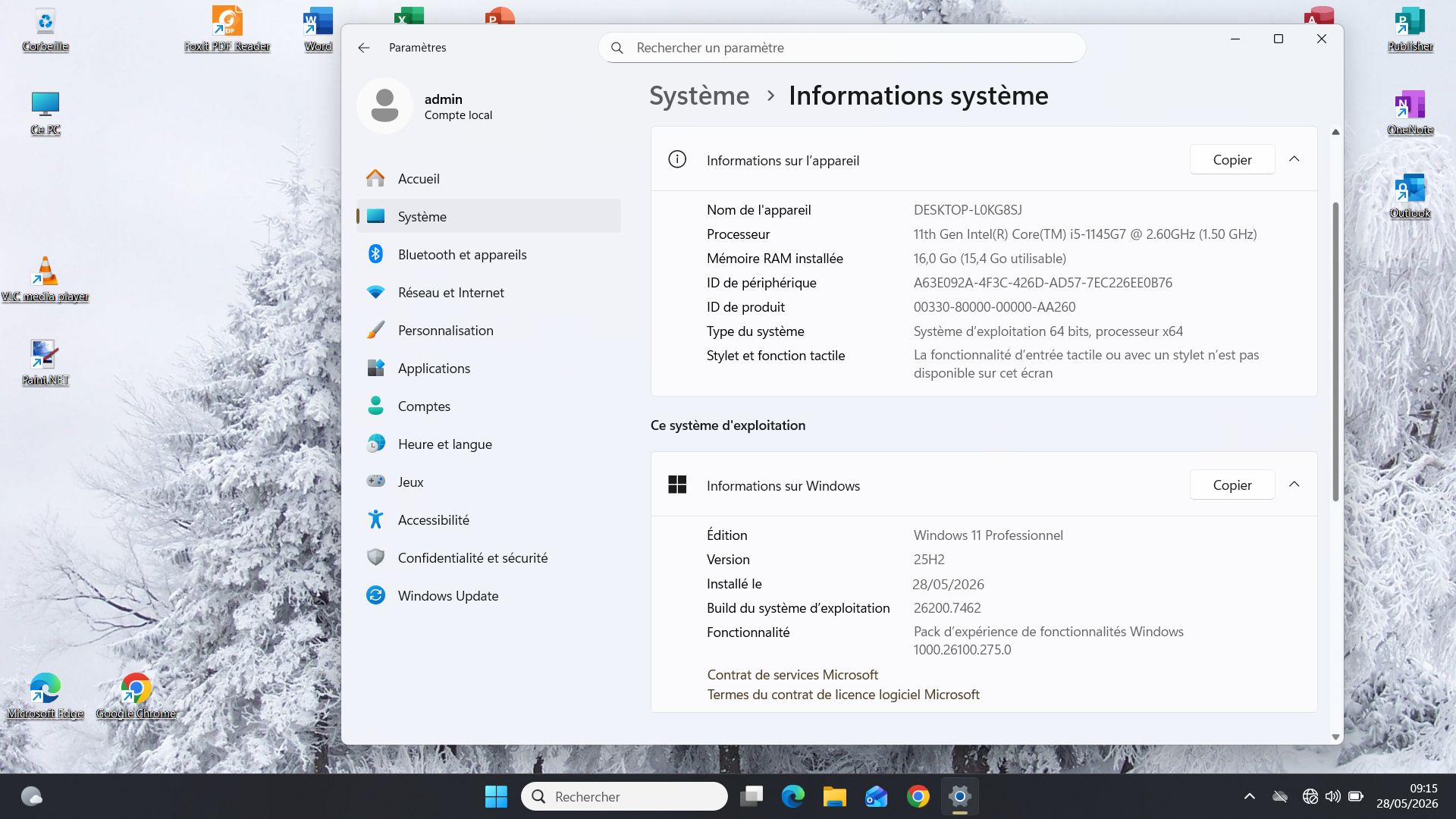The width and height of the screenshot is (1456, 819).
Task: Select the Paint.NET desktop shortcut
Action: click(45, 362)
